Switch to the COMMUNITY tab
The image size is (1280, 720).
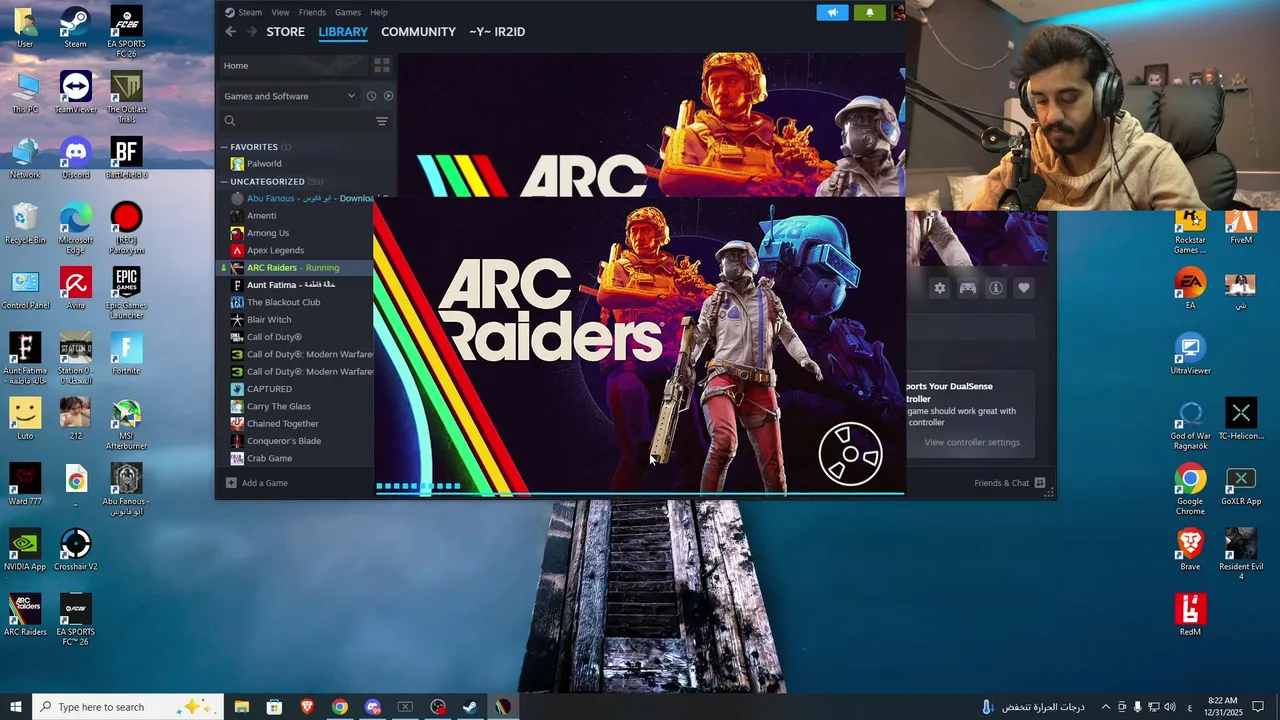pos(418,32)
